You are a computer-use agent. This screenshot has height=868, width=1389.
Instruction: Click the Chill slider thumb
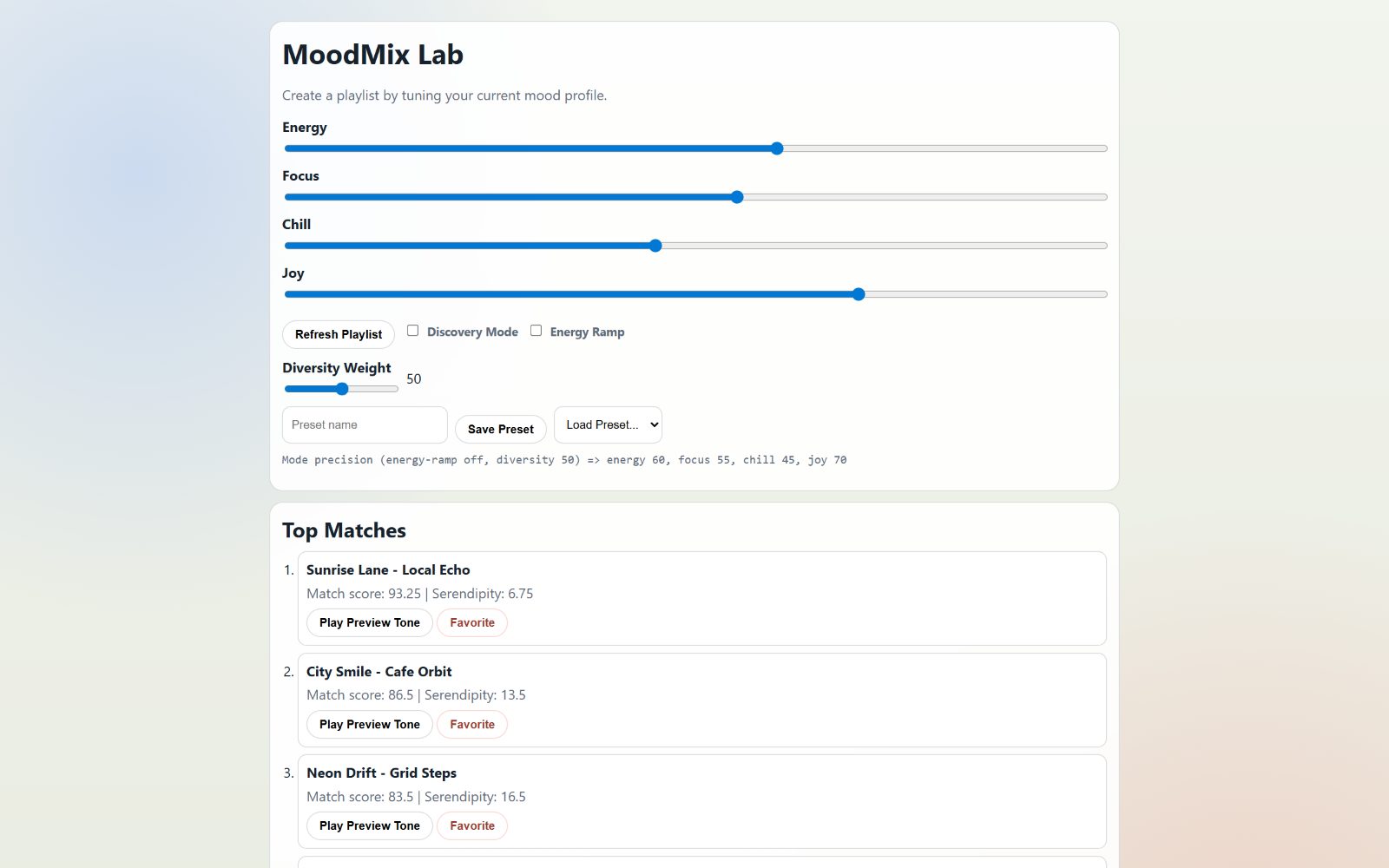(x=655, y=246)
